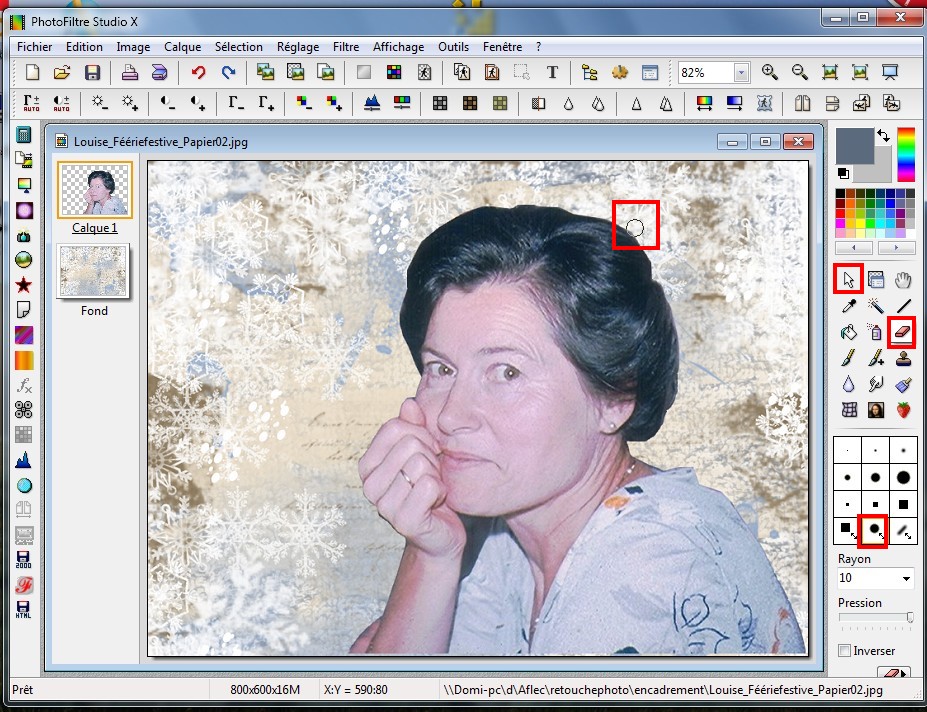Apply Auto levels icon
Viewport: 927px width, 712px height.
[x=31, y=103]
